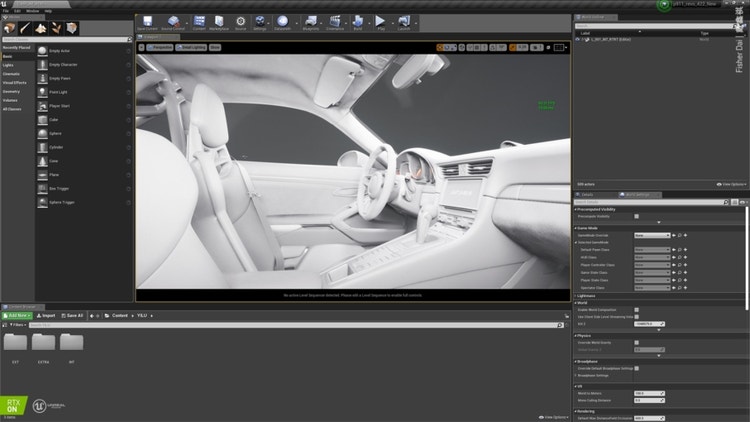Screen dimensions: 750x422
Task: Open the Marketplace from the toolbar
Action: [219, 21]
